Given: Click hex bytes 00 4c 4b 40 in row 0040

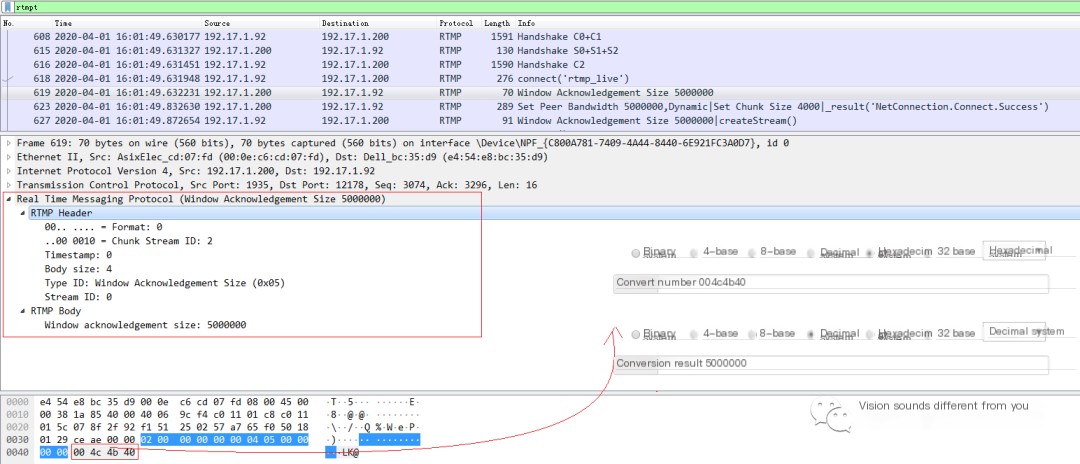Looking at the screenshot, I should (x=105, y=453).
